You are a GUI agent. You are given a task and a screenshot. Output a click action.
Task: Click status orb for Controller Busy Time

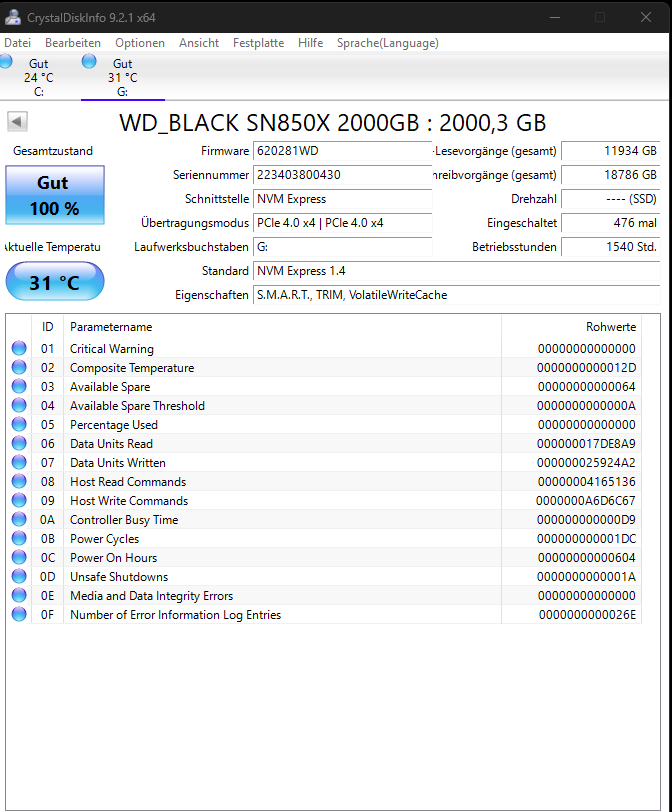19,519
